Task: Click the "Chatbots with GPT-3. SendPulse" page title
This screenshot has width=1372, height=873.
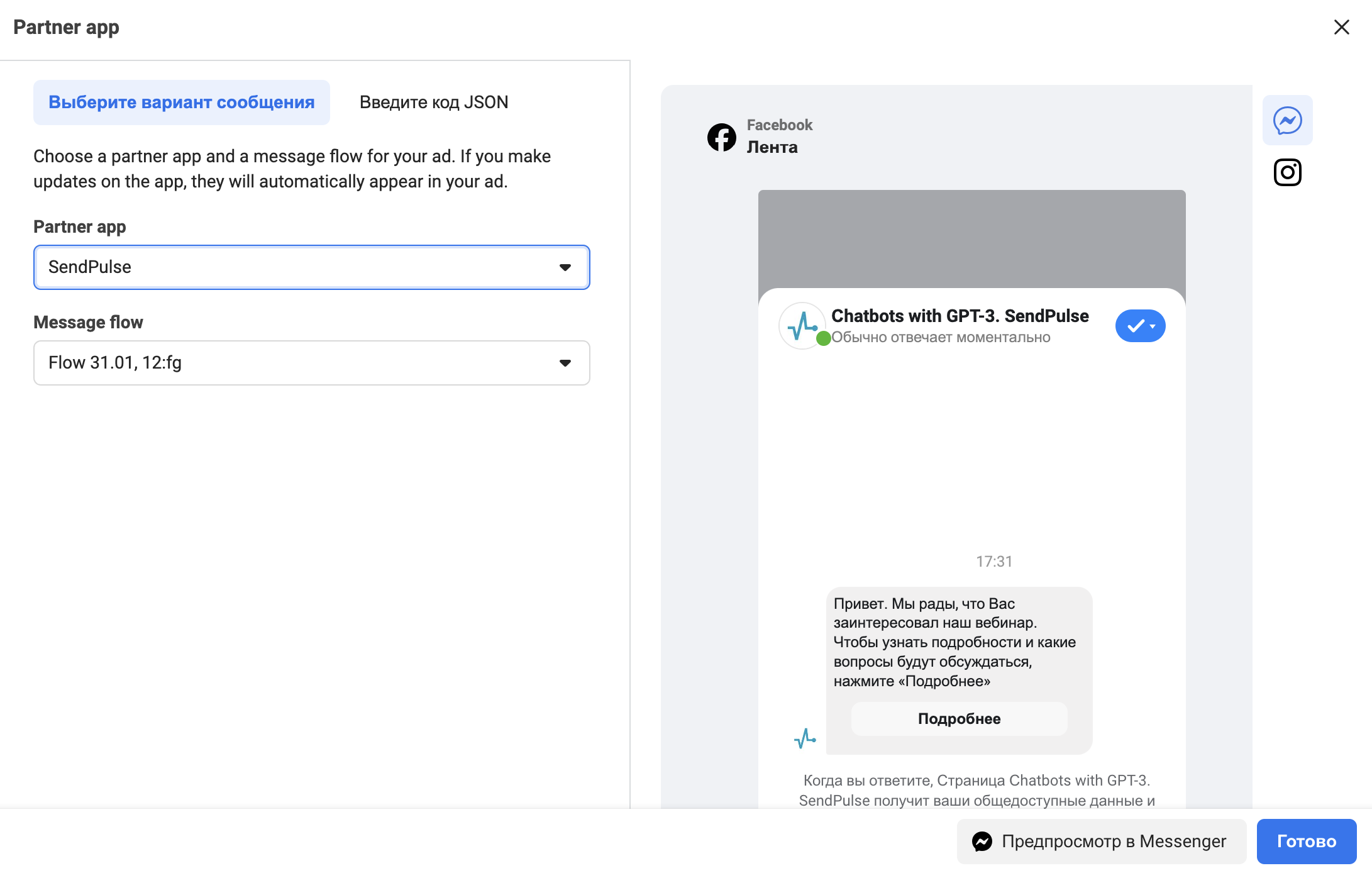Action: (960, 316)
